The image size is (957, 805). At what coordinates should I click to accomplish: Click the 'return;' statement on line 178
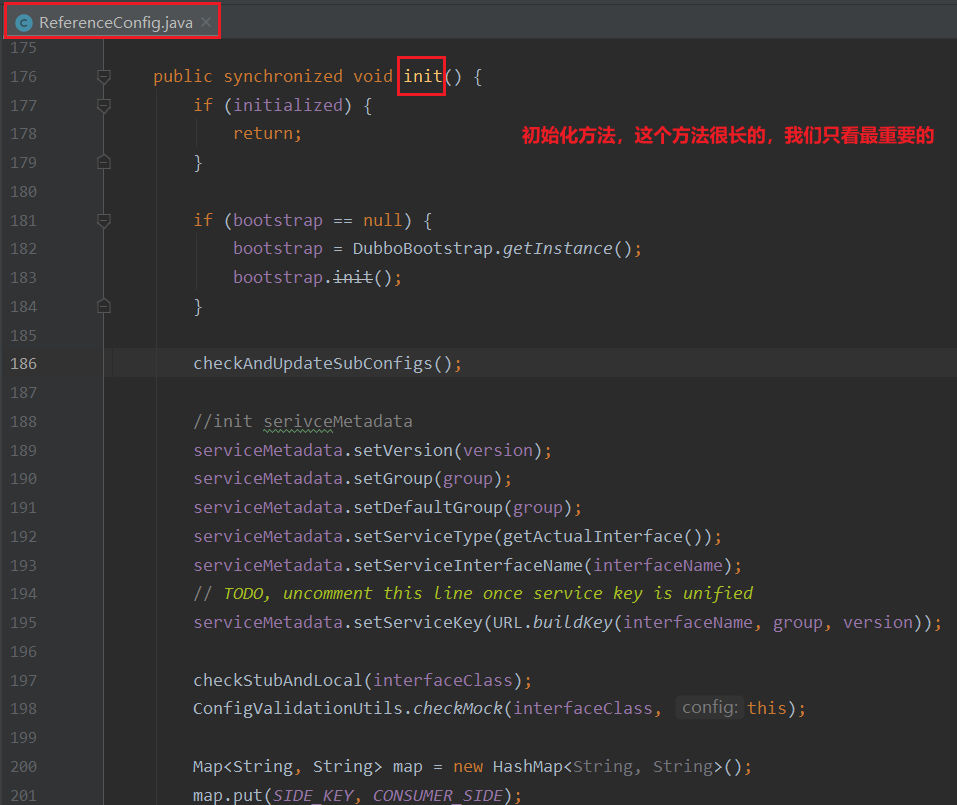(x=267, y=133)
